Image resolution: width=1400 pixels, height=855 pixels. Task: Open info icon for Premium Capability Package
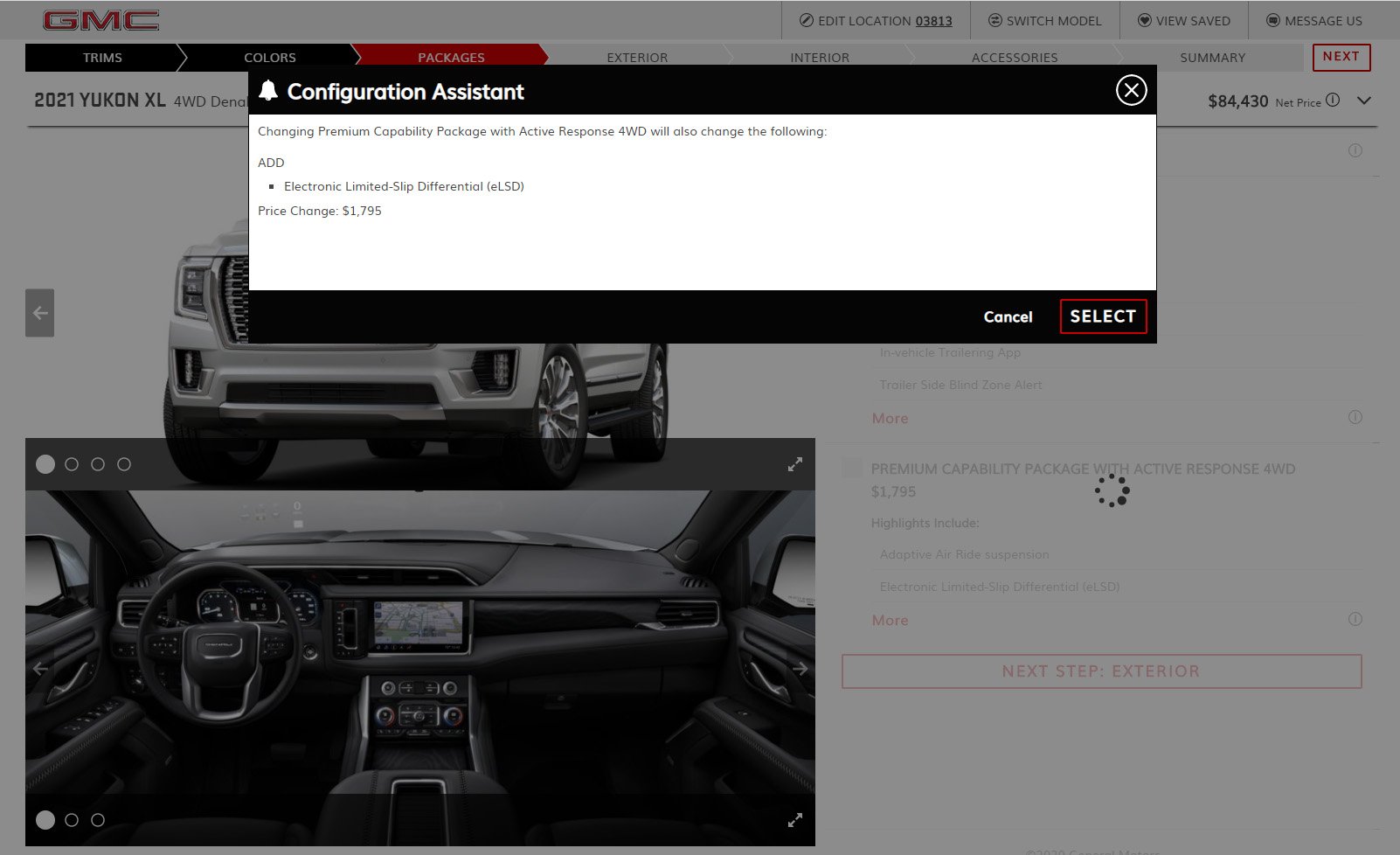pyautogui.click(x=1355, y=619)
